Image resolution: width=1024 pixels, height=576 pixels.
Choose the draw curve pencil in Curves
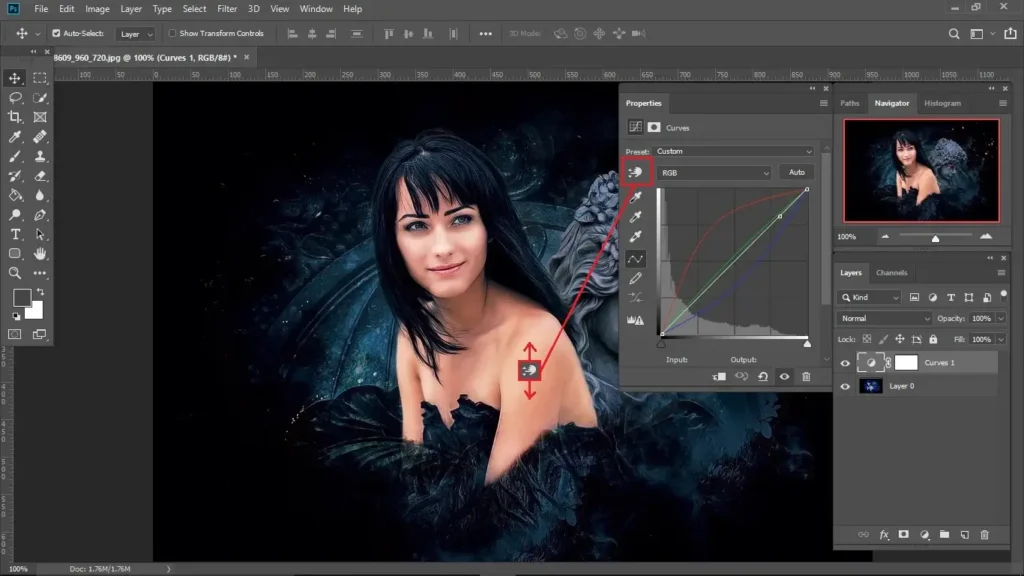(635, 279)
